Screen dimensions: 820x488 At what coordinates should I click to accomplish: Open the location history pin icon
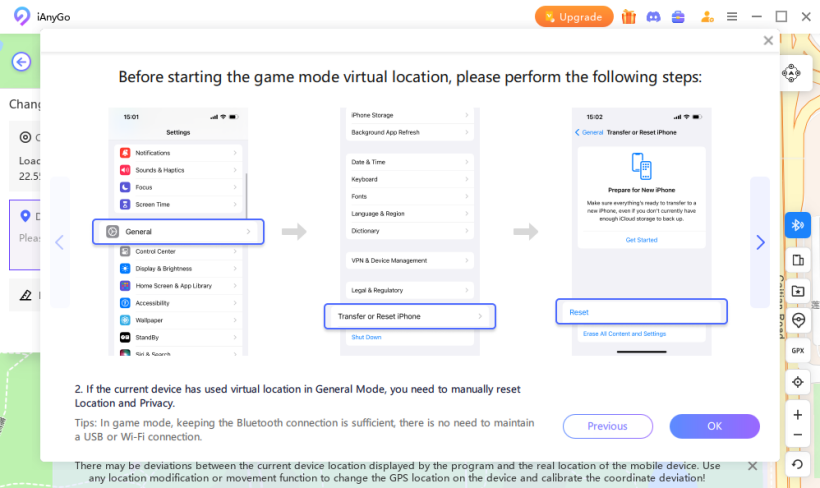(798, 320)
